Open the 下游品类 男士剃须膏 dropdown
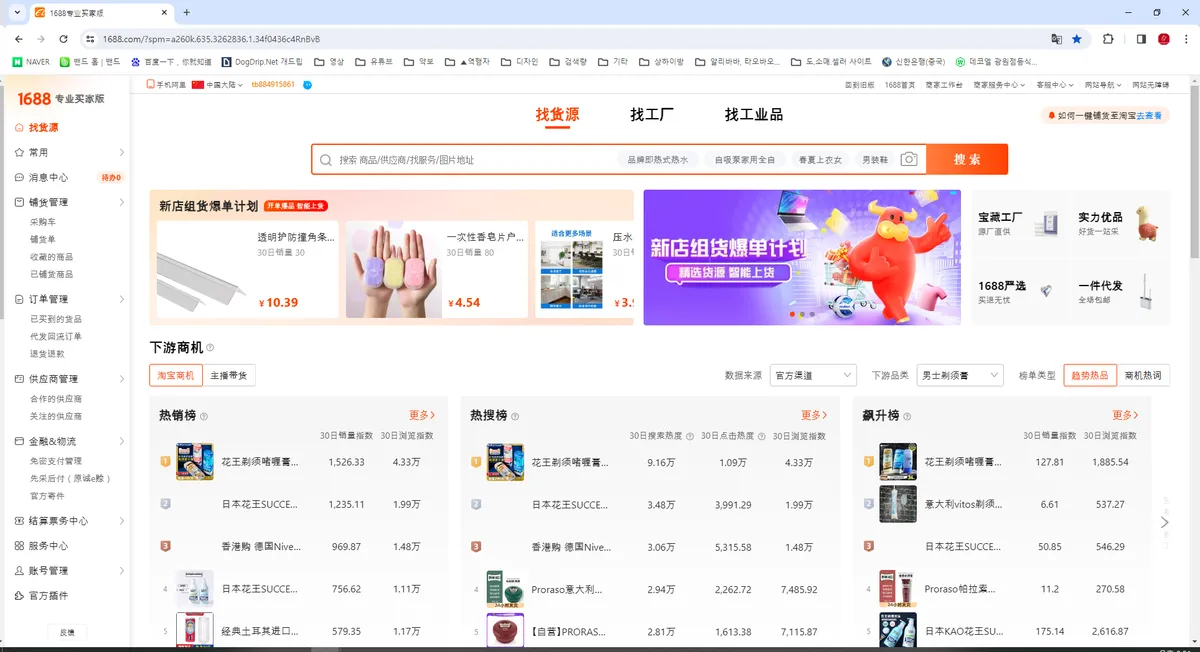This screenshot has width=1200, height=652. tap(959, 375)
